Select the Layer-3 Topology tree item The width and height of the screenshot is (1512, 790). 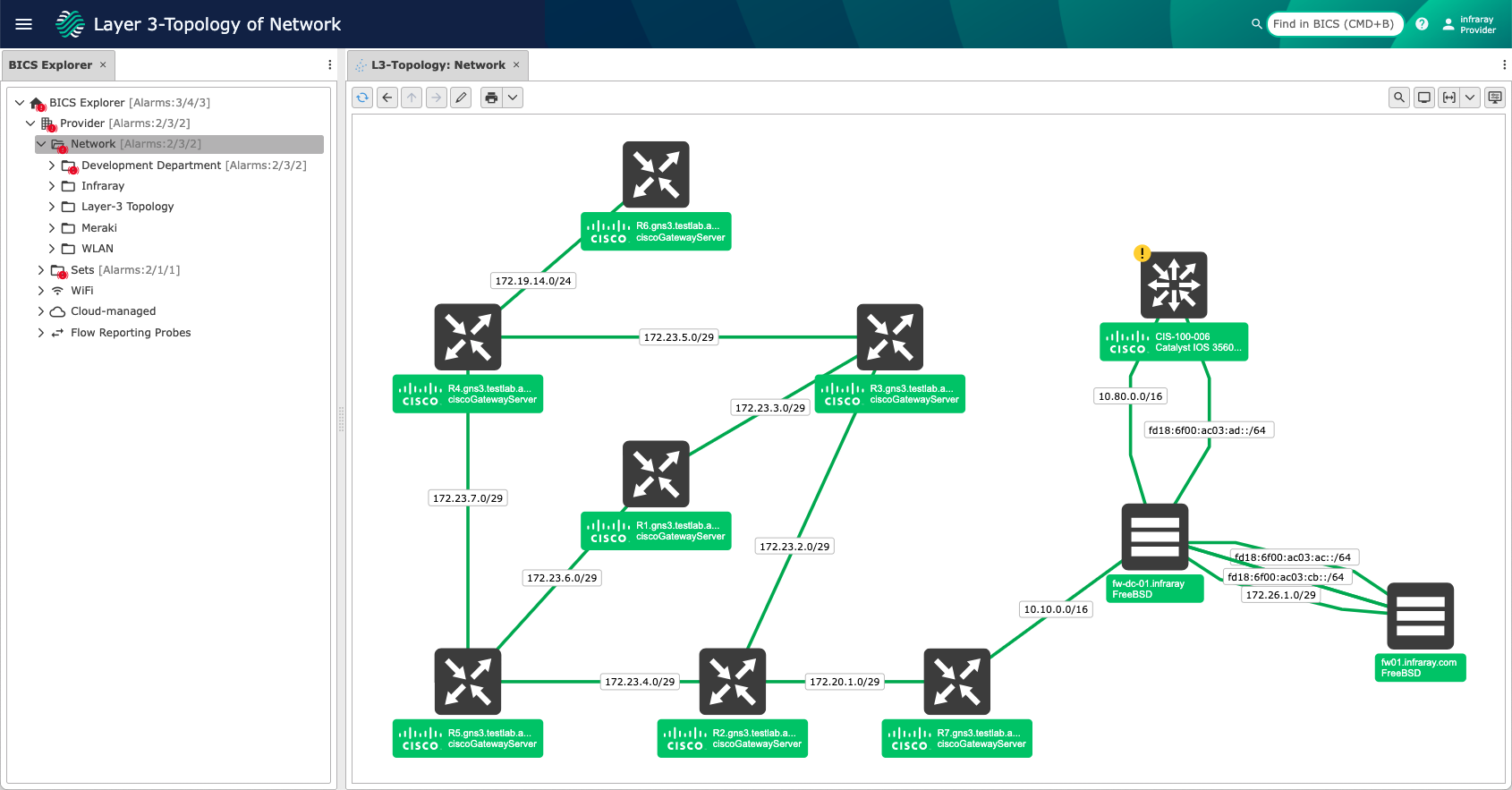128,207
